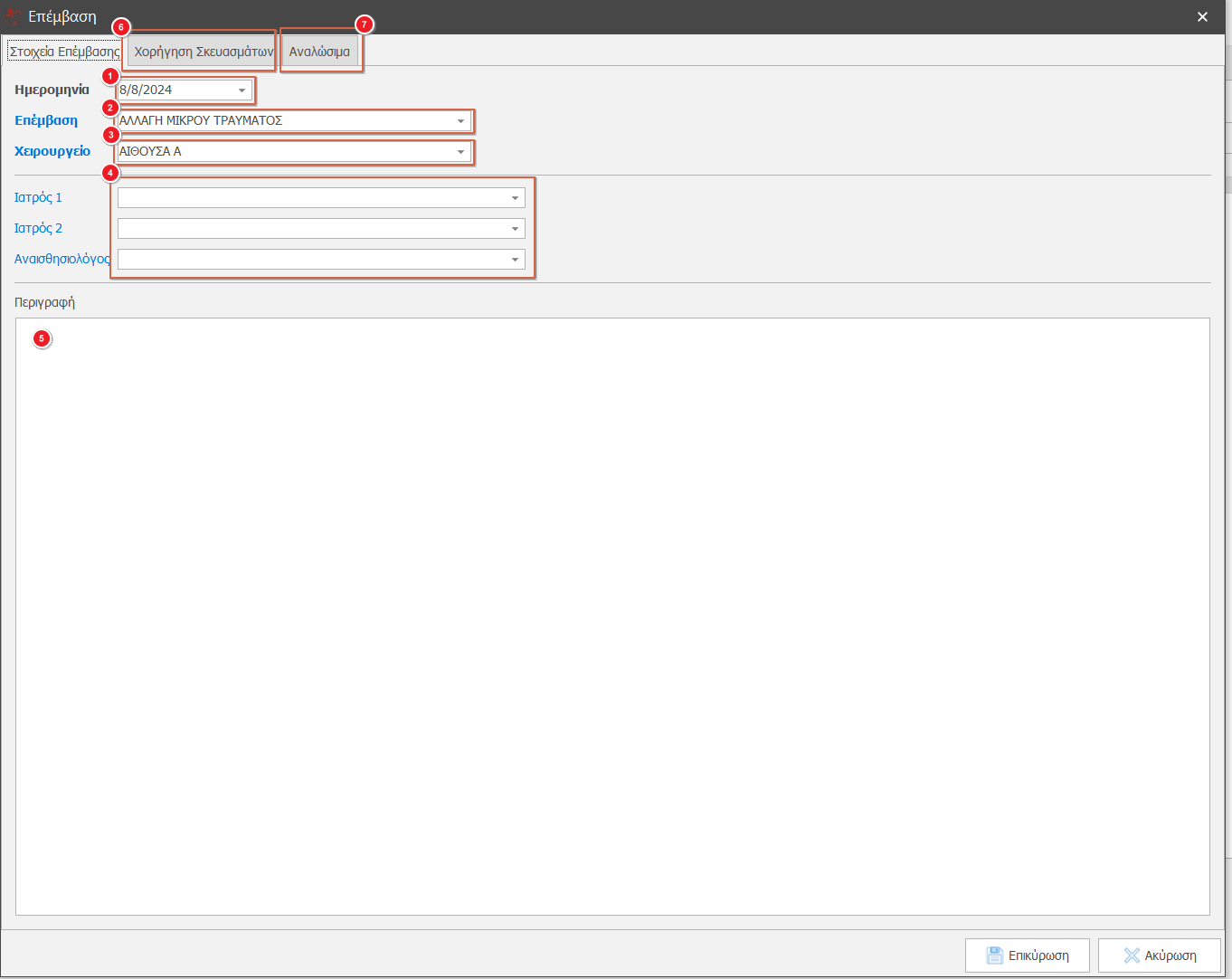Click the blue Επέμβαση field label
1232x979 pixels.
[x=46, y=120]
